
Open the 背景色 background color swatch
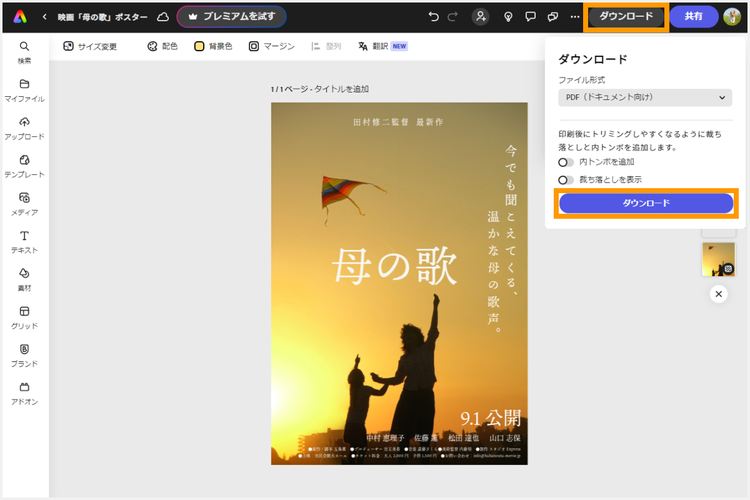point(213,46)
